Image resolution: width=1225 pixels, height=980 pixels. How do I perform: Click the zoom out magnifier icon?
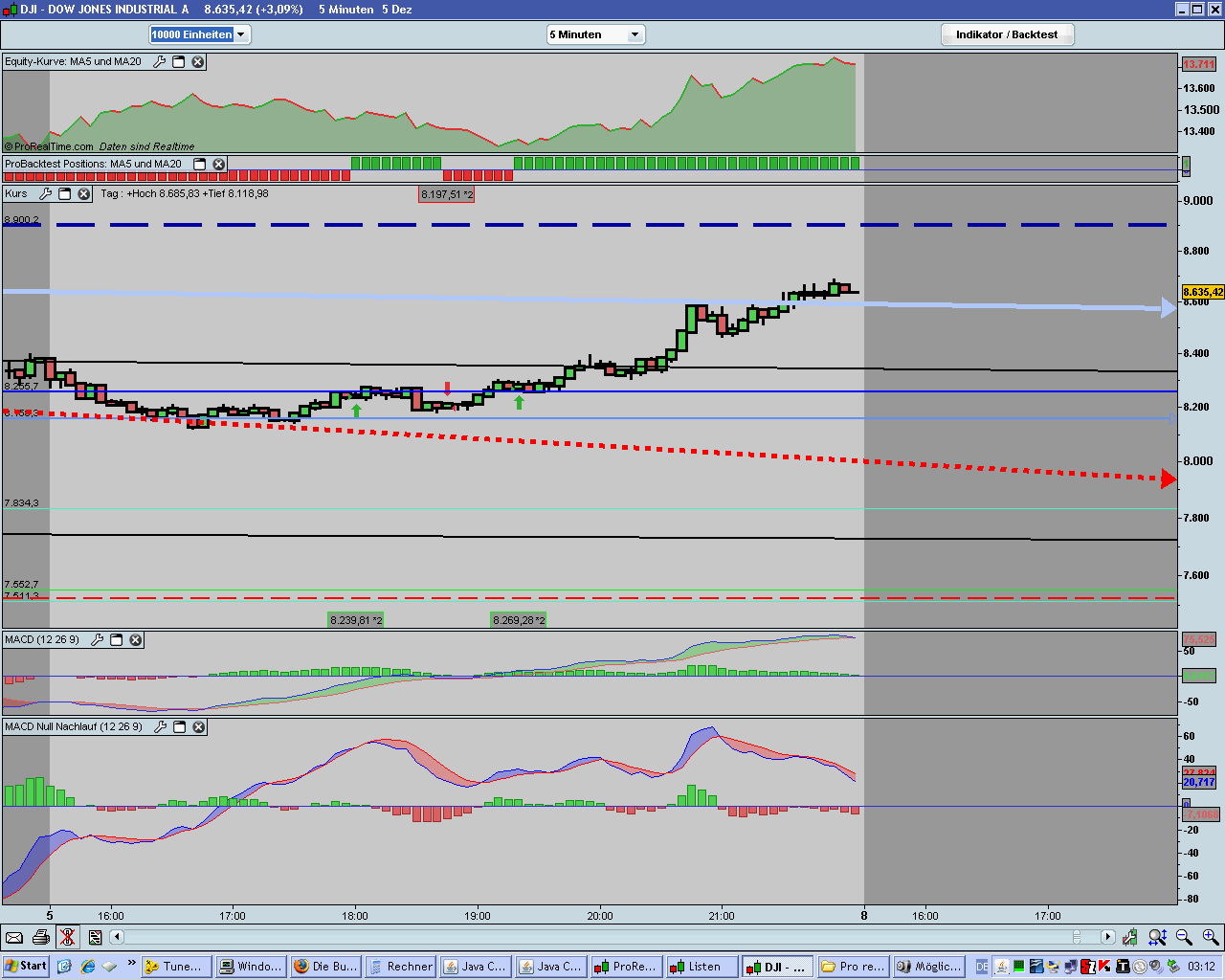tap(1184, 937)
